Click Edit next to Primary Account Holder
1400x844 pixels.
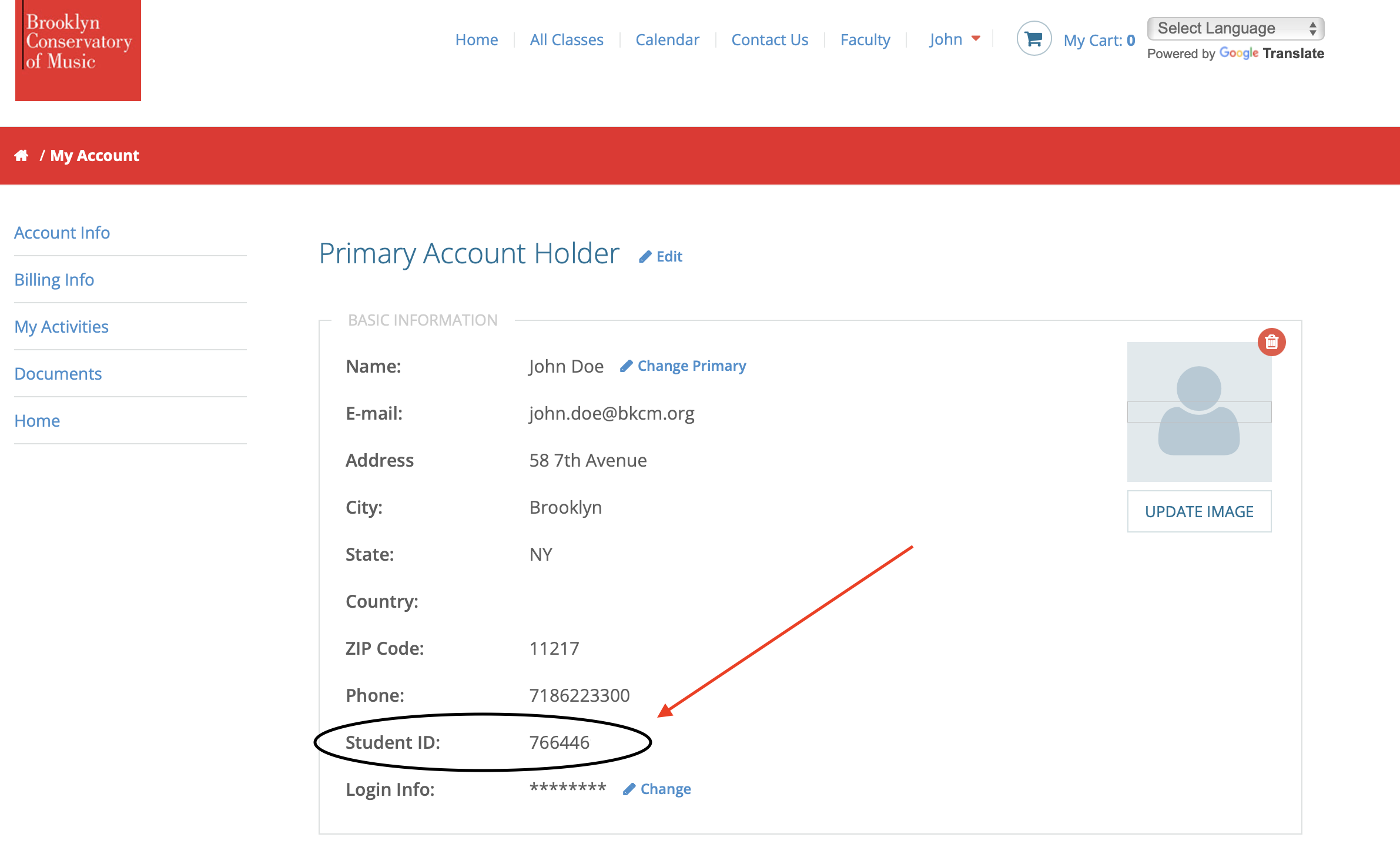[661, 256]
